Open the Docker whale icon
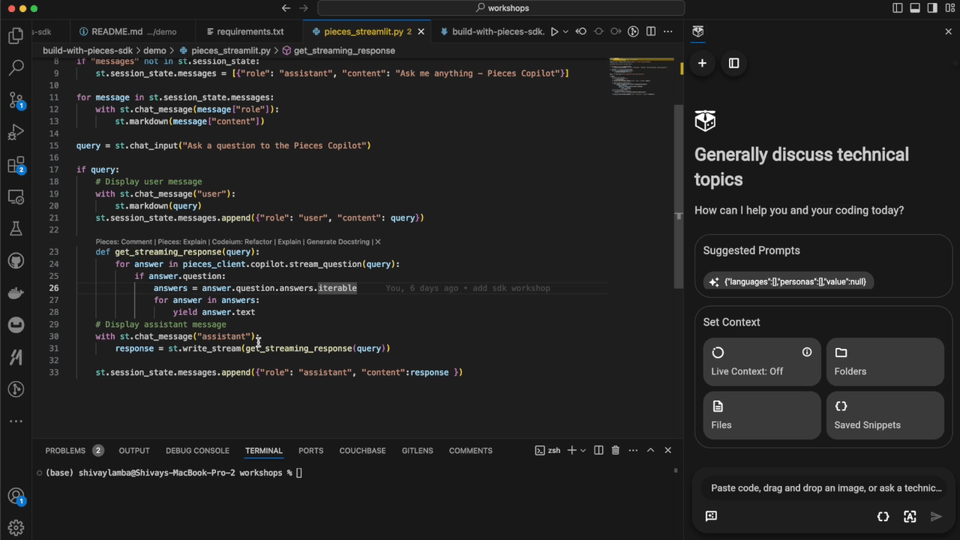The width and height of the screenshot is (960, 540). click(x=16, y=293)
